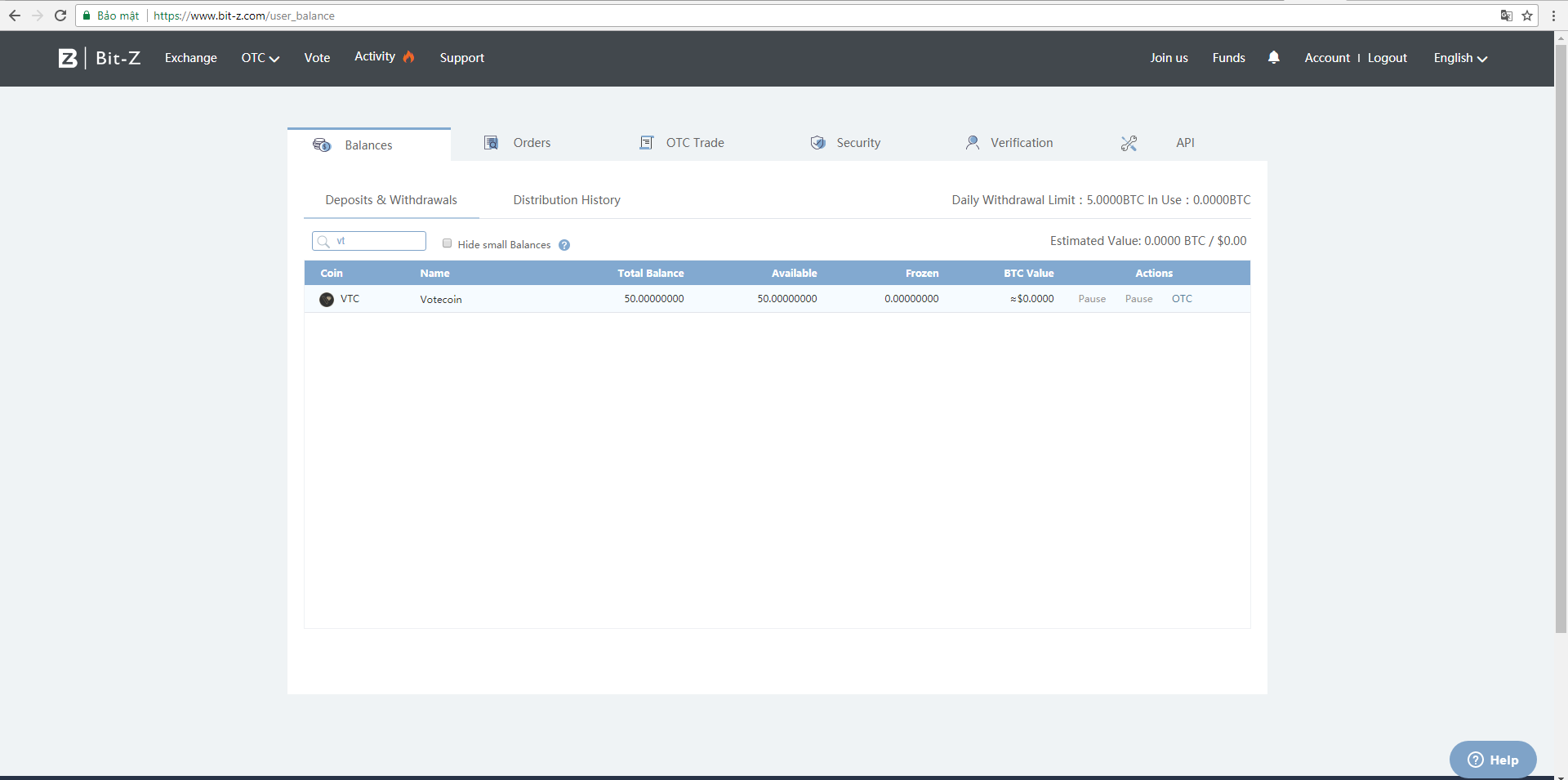Click the Bit-Z logo icon
Screen dimensions: 1568x780
point(68,58)
